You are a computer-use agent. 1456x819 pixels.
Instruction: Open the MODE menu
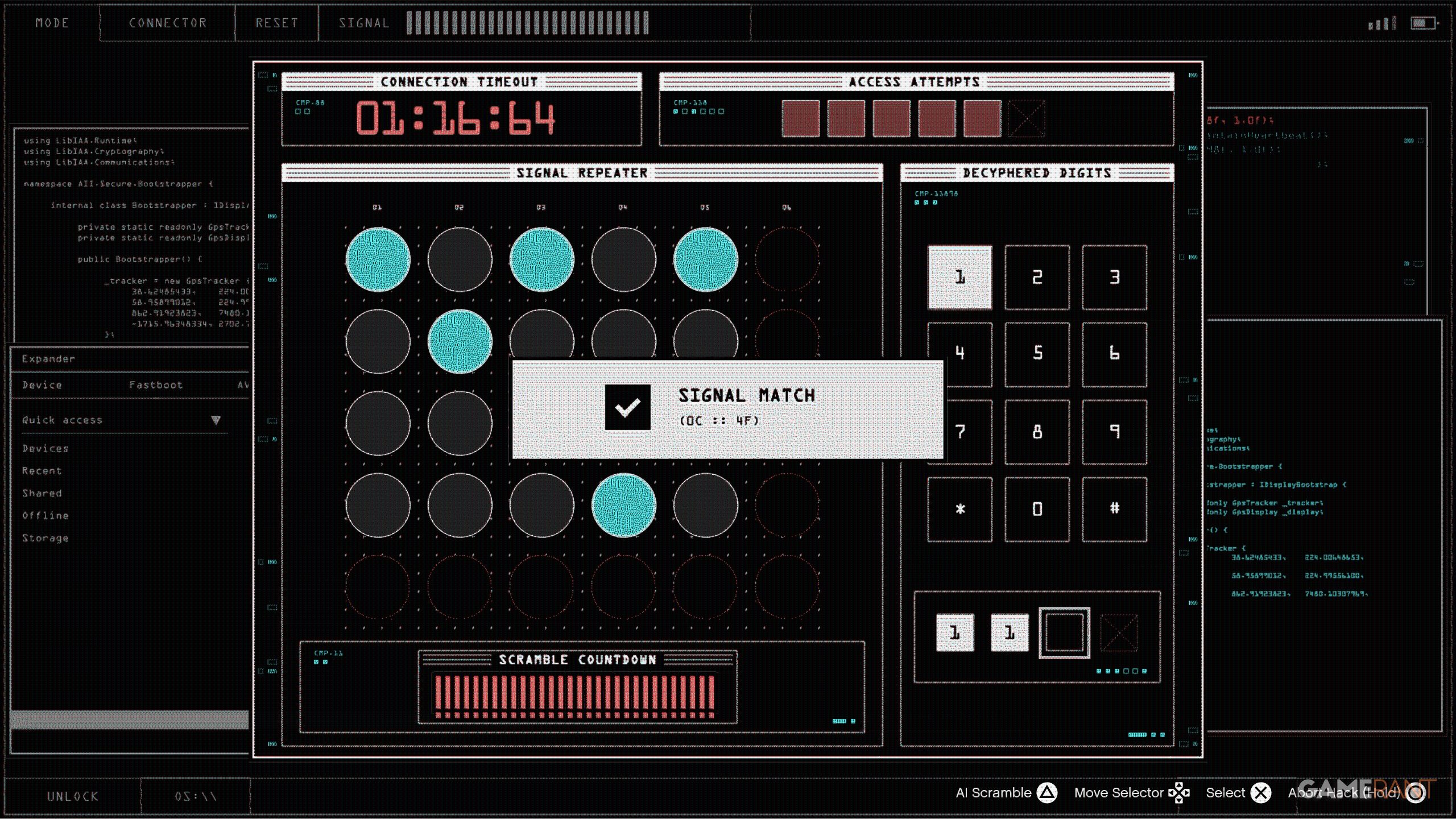click(52, 23)
